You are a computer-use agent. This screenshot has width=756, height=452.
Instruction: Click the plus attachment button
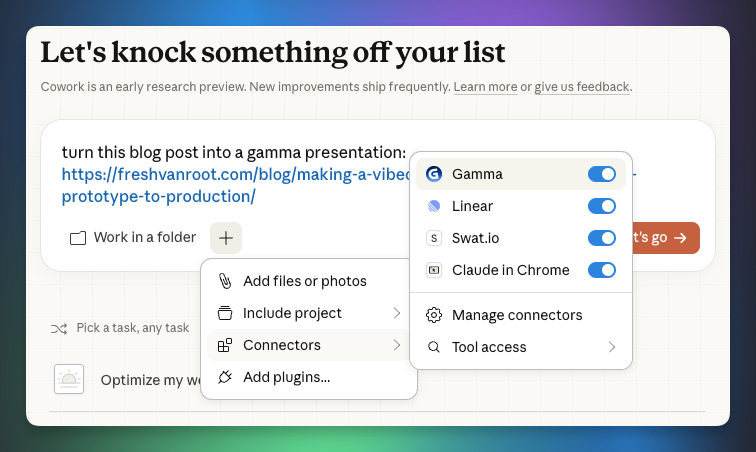226,238
